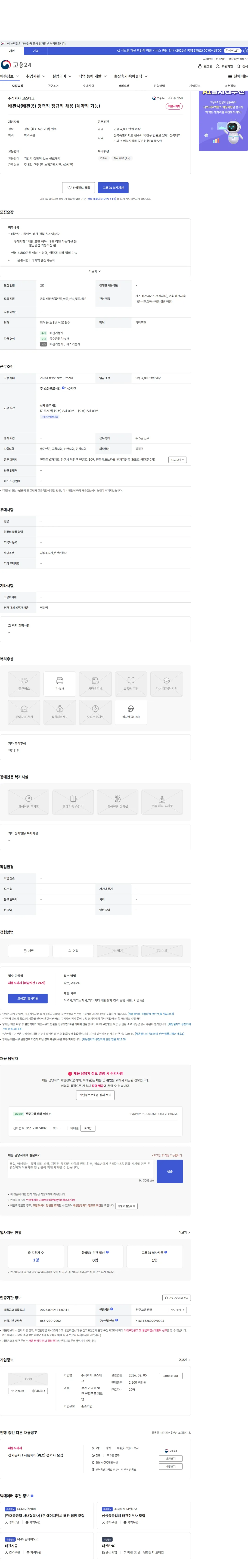Select the 식사제공(1식) welfare icon card
The width and height of the screenshot is (248, 1568).
tap(131, 712)
